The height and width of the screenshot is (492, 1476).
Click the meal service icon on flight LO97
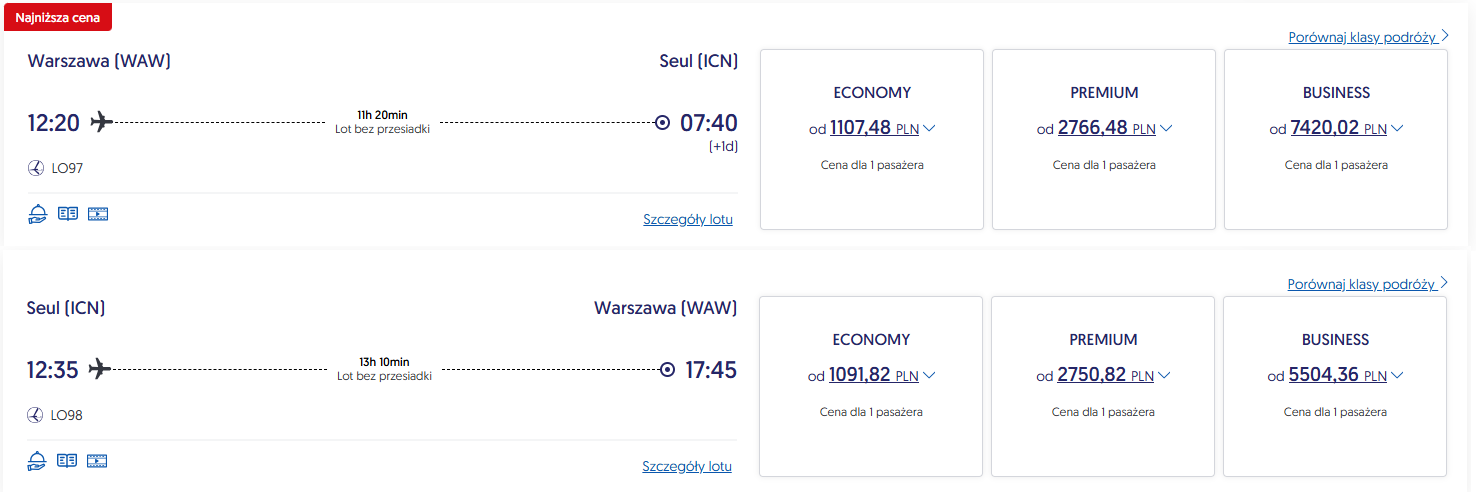37,213
